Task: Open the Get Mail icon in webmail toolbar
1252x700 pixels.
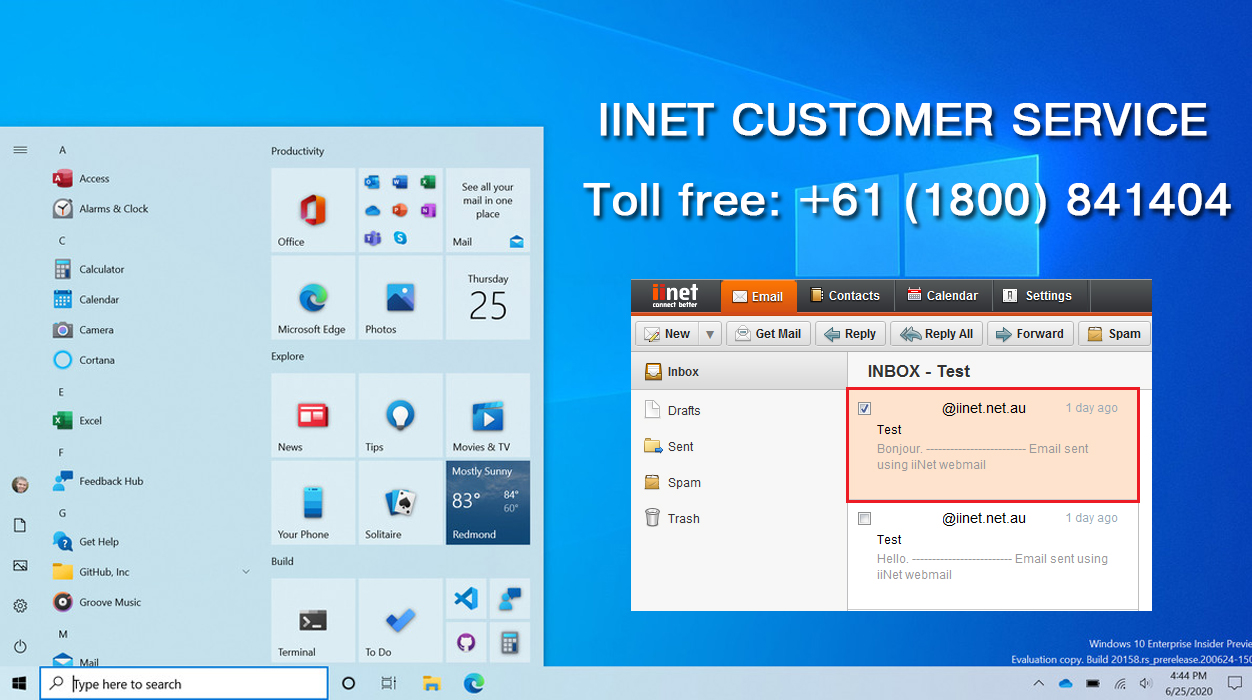Action: tap(768, 333)
